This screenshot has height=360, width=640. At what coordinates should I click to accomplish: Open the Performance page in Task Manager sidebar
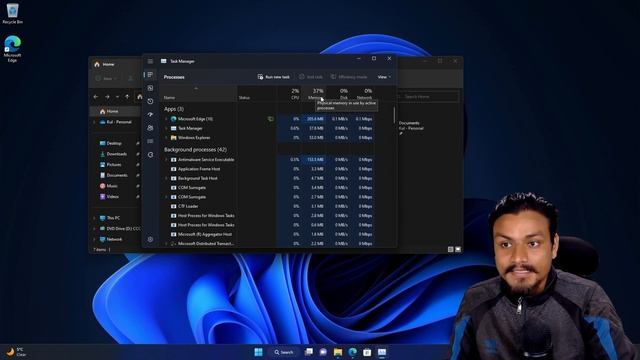pos(150,88)
